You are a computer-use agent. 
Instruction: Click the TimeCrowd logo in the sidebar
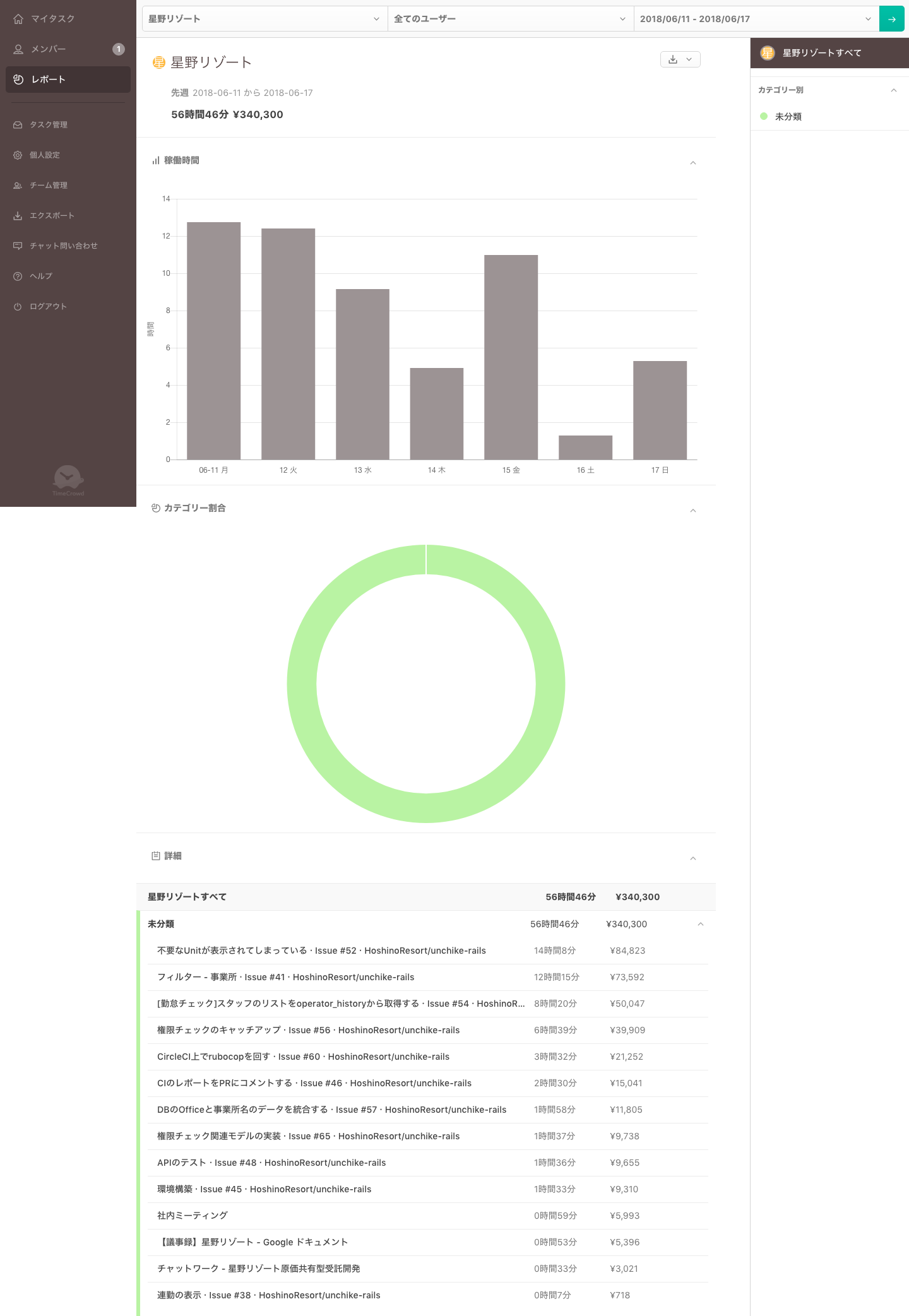pyautogui.click(x=68, y=480)
